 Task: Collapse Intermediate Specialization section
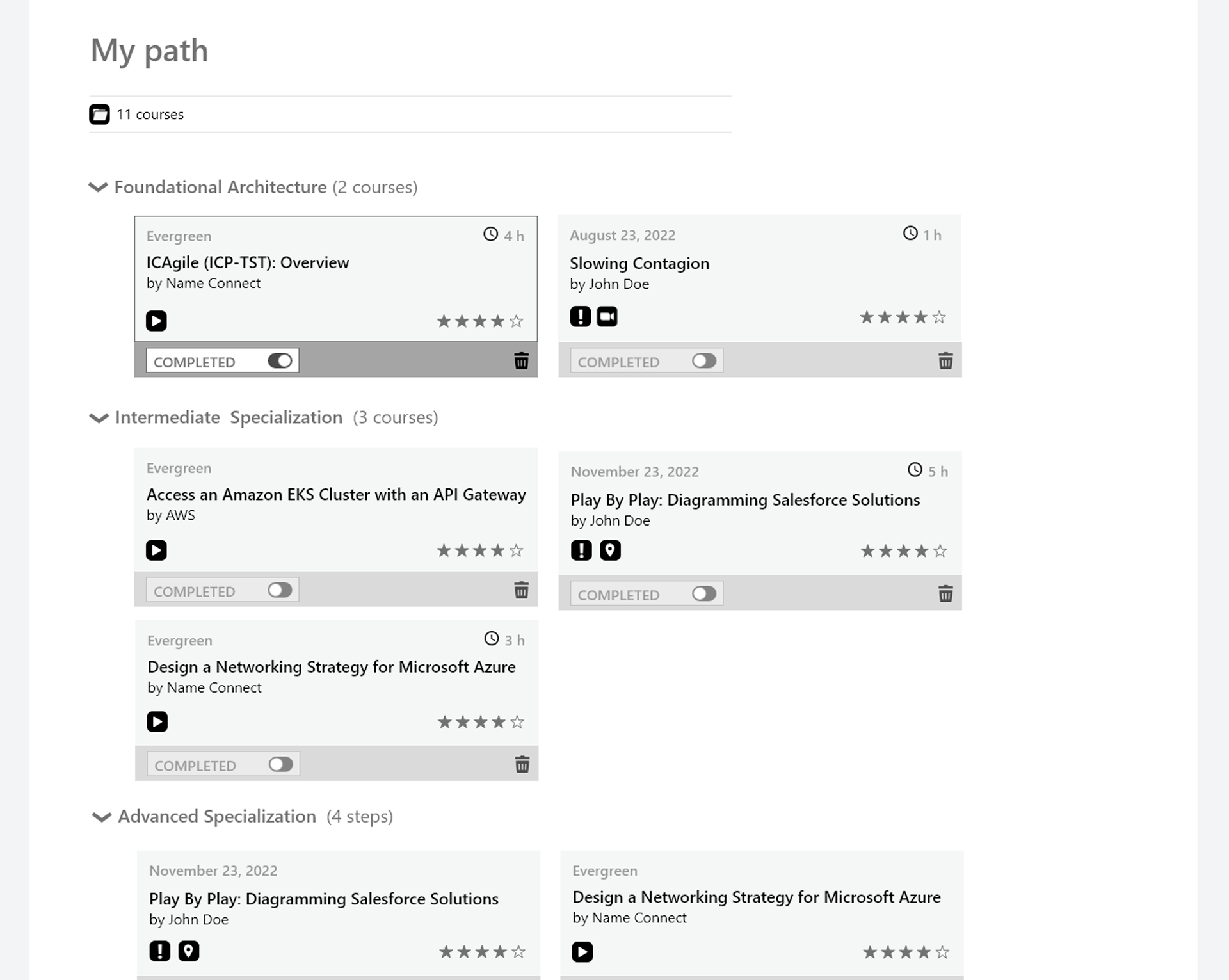click(98, 418)
